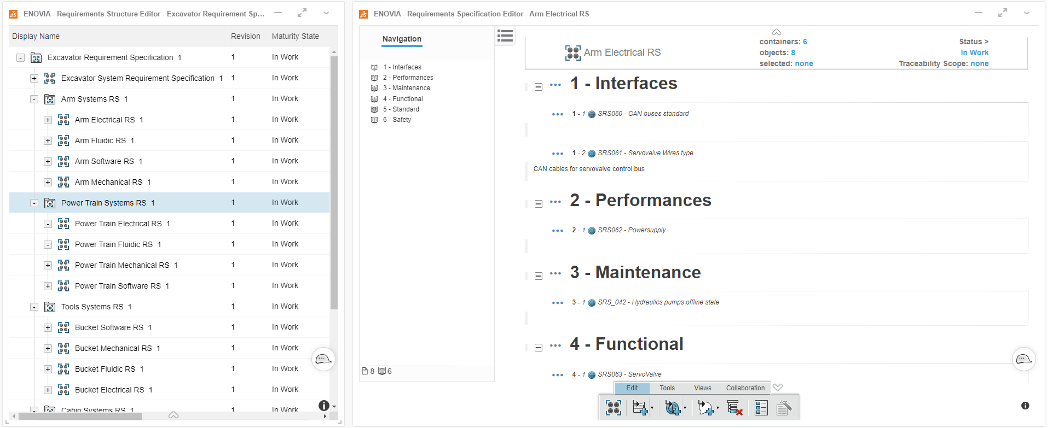
Task: Collapse the Power Train Systems RS node
Action: [x=34, y=203]
